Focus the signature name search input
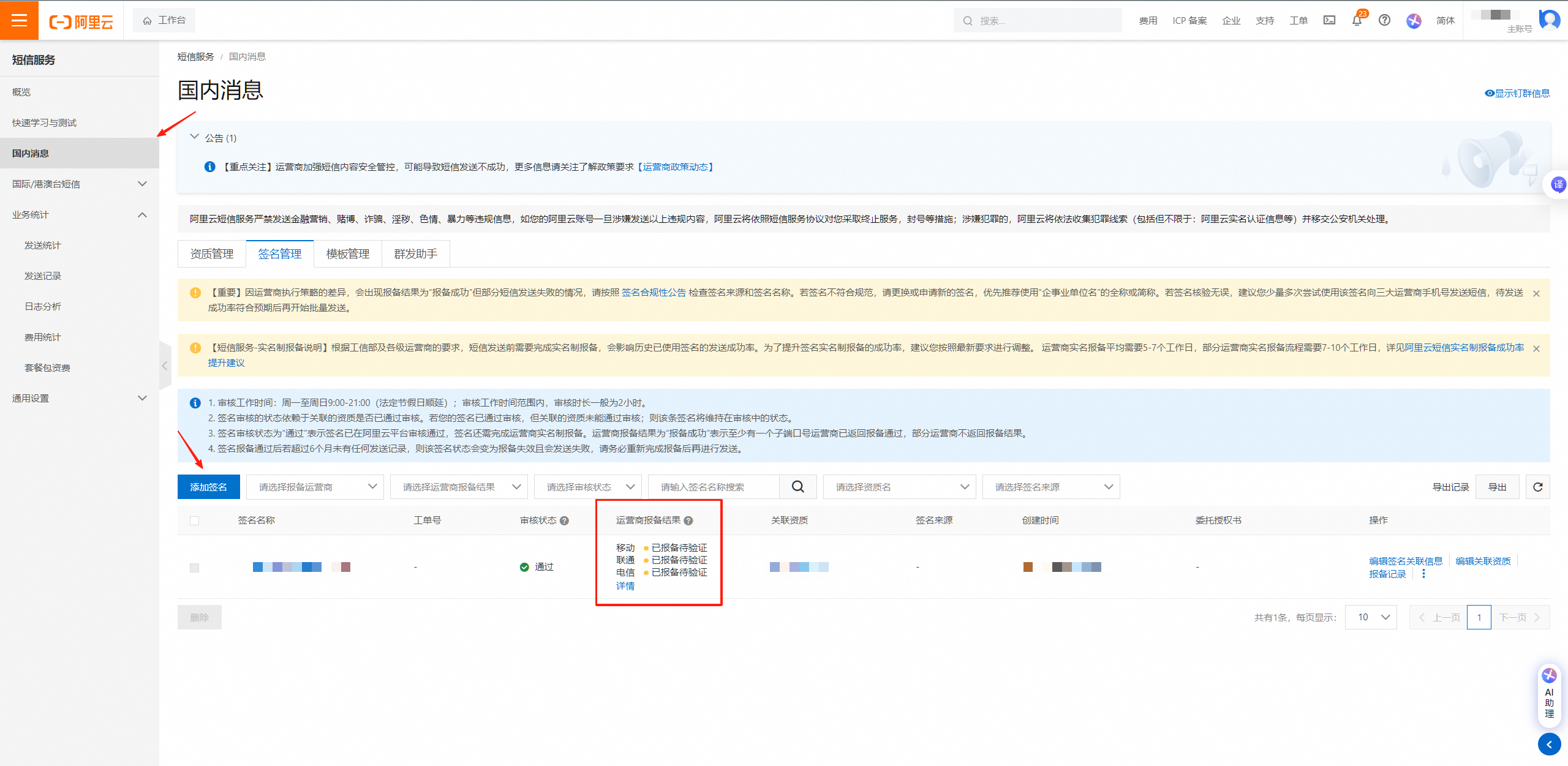 click(x=714, y=487)
